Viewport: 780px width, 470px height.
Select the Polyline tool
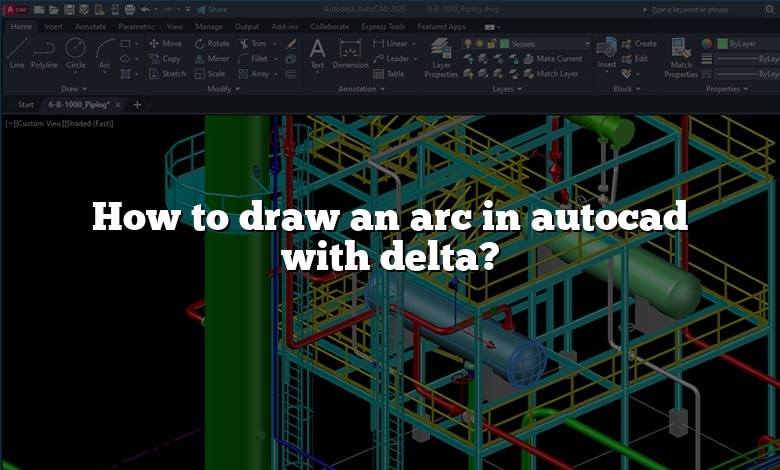[44, 54]
